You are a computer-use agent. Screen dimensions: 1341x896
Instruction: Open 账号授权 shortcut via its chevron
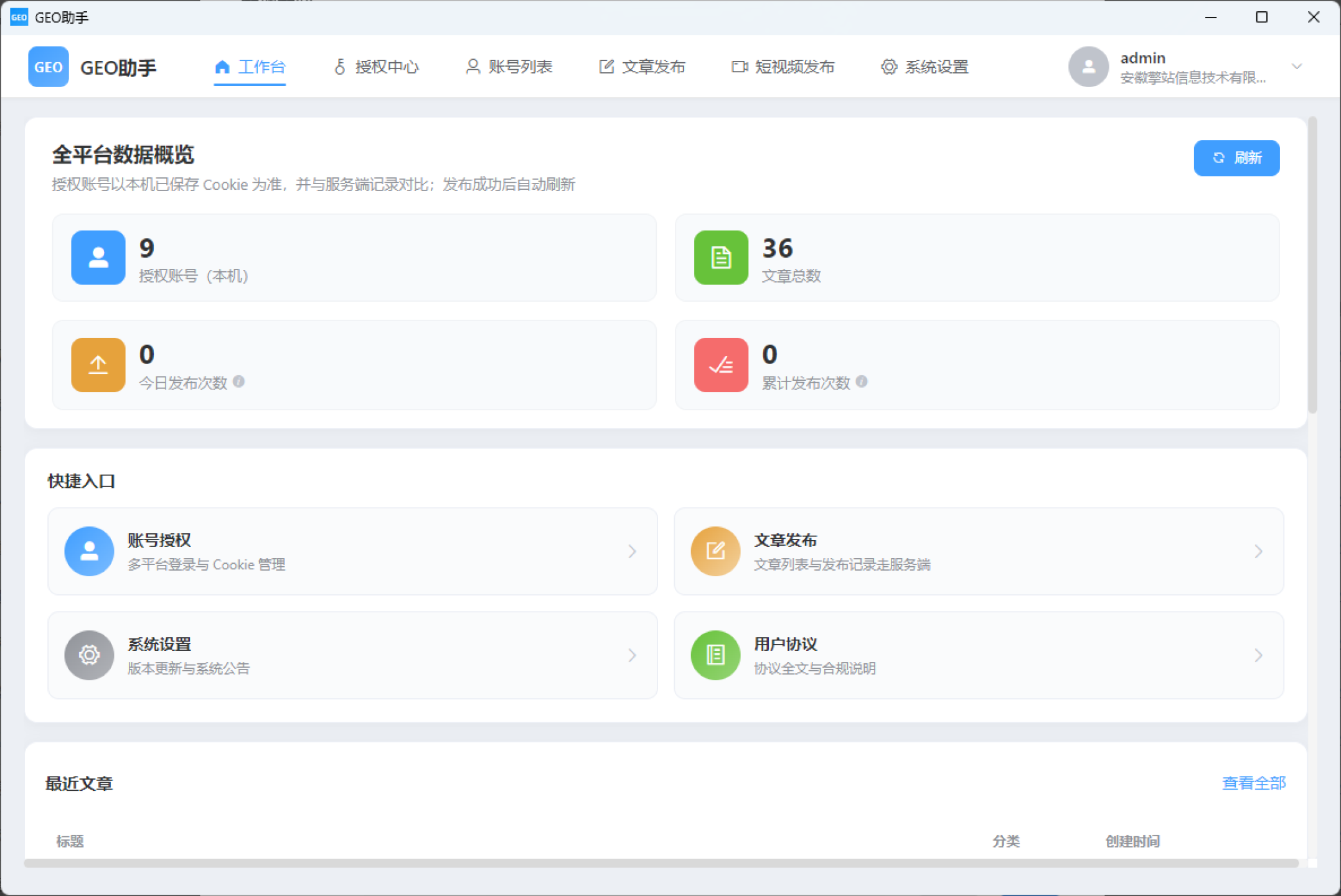632,551
